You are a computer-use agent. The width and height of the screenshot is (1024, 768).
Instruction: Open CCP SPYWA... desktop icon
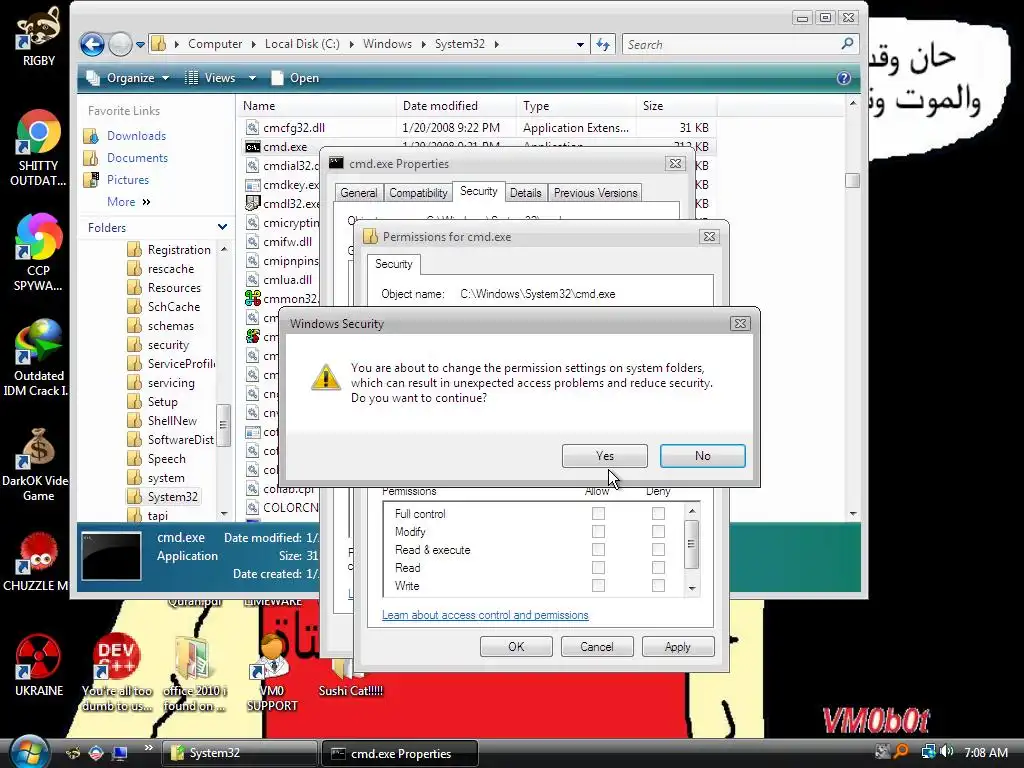coord(39,253)
